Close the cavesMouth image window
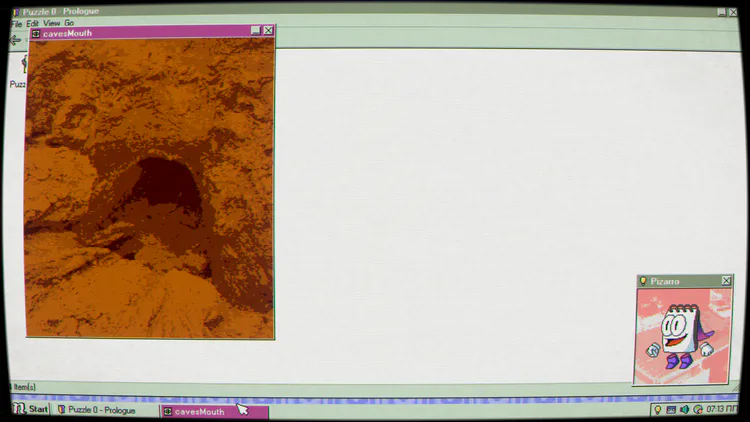 [268, 31]
